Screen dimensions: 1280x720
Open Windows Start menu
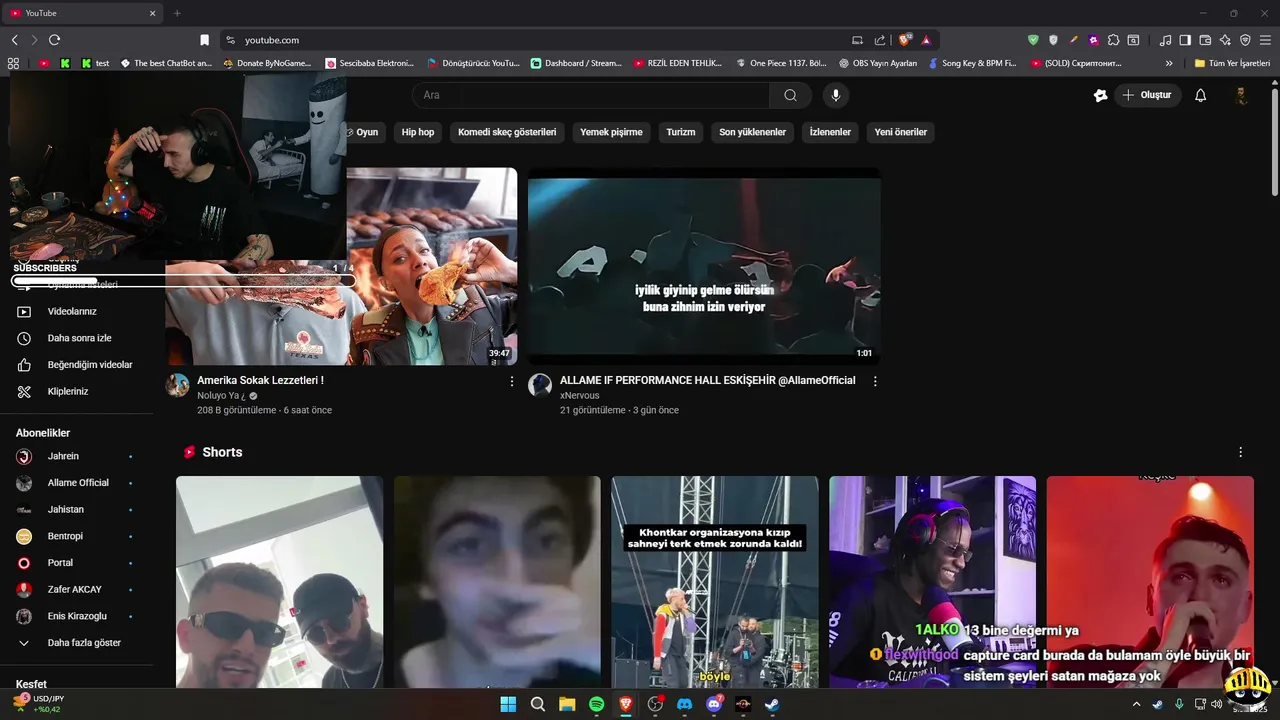tap(508, 704)
